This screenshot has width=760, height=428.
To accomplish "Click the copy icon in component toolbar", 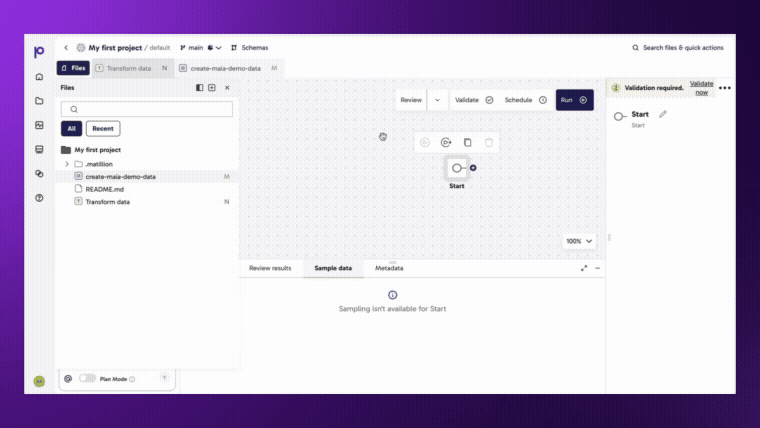I will (467, 143).
